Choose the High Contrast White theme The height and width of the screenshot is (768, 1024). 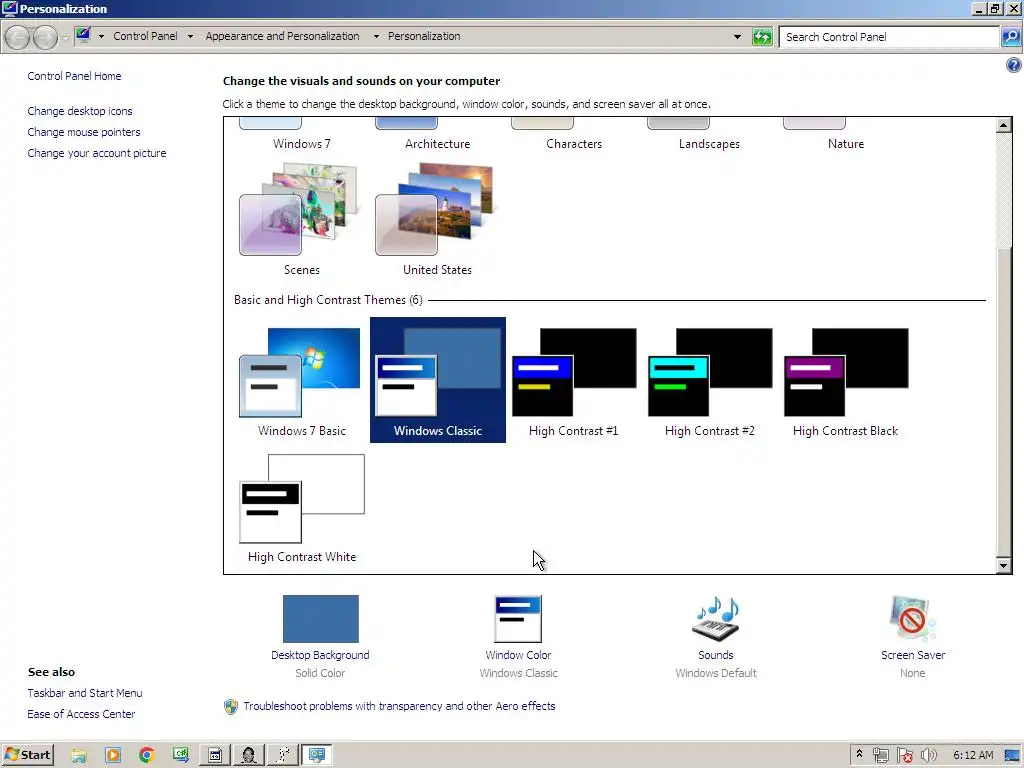click(x=301, y=508)
